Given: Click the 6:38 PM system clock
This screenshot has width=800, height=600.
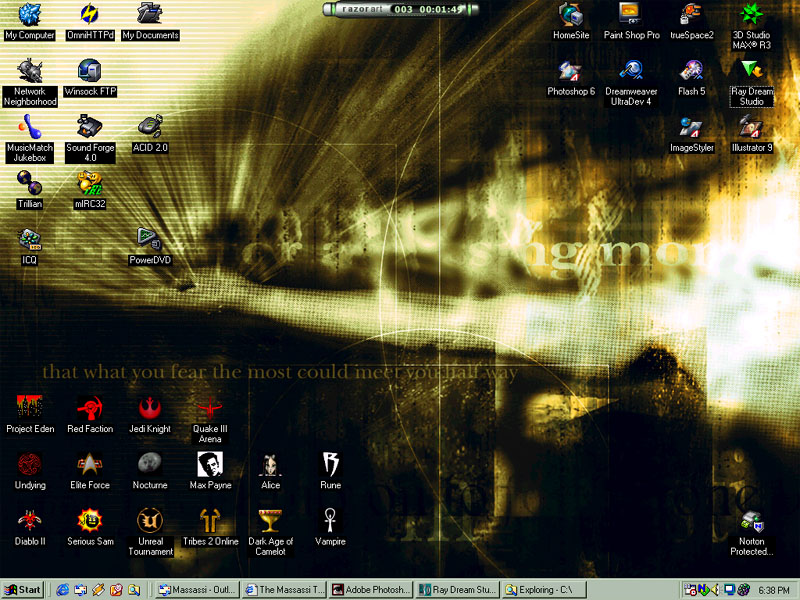Looking at the screenshot, I should tap(773, 590).
